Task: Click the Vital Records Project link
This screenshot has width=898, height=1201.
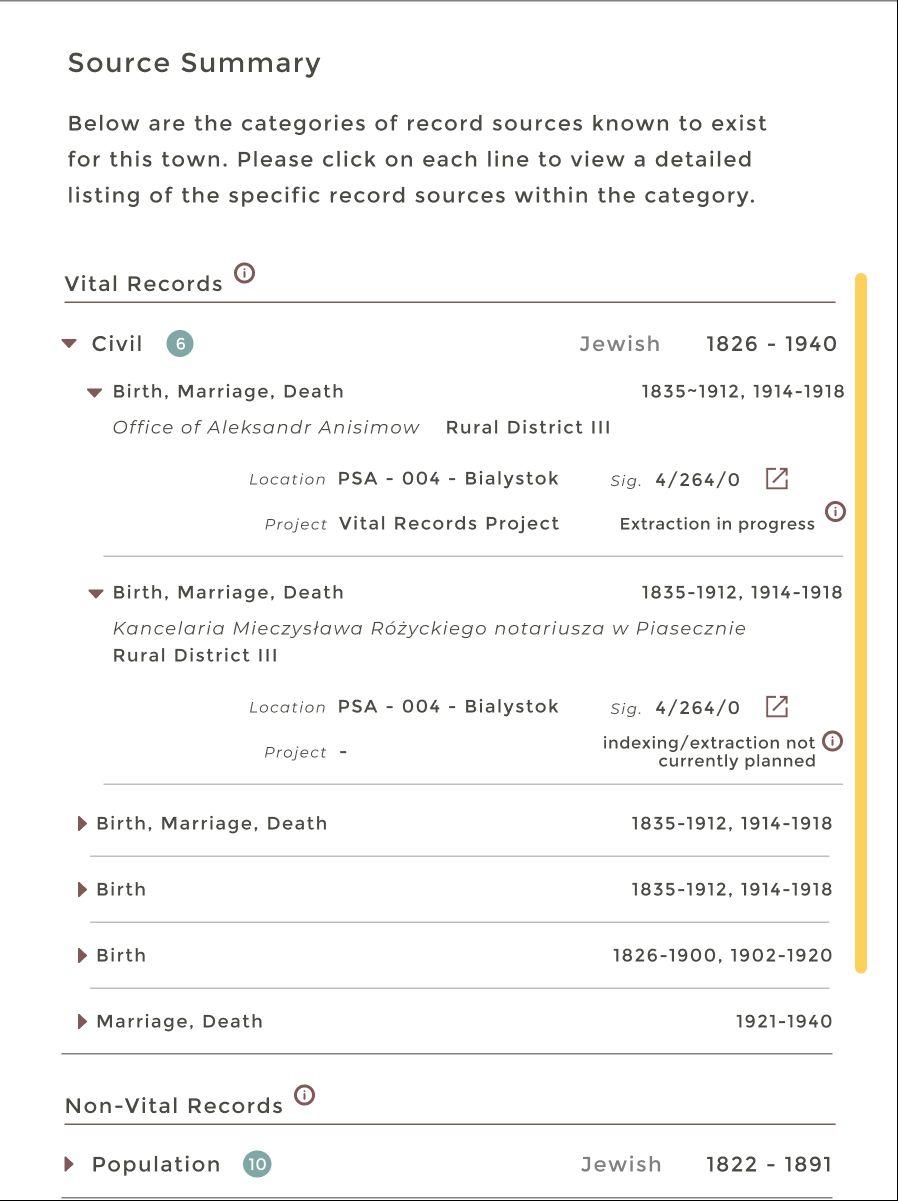Action: tap(449, 524)
